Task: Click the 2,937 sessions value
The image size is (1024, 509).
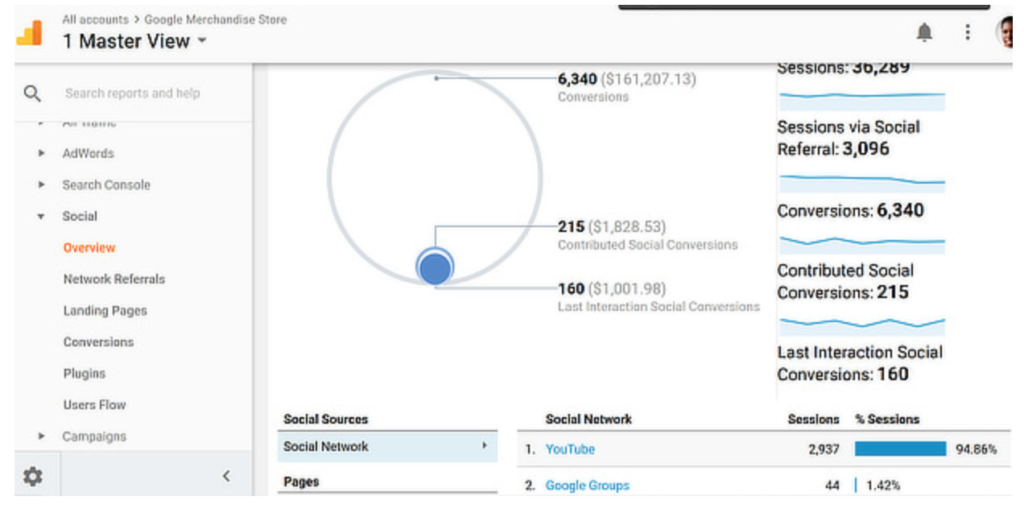Action: point(822,450)
